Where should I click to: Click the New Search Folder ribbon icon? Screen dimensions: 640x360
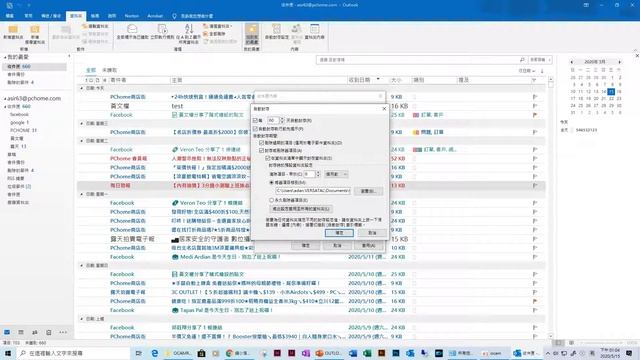tap(35, 29)
